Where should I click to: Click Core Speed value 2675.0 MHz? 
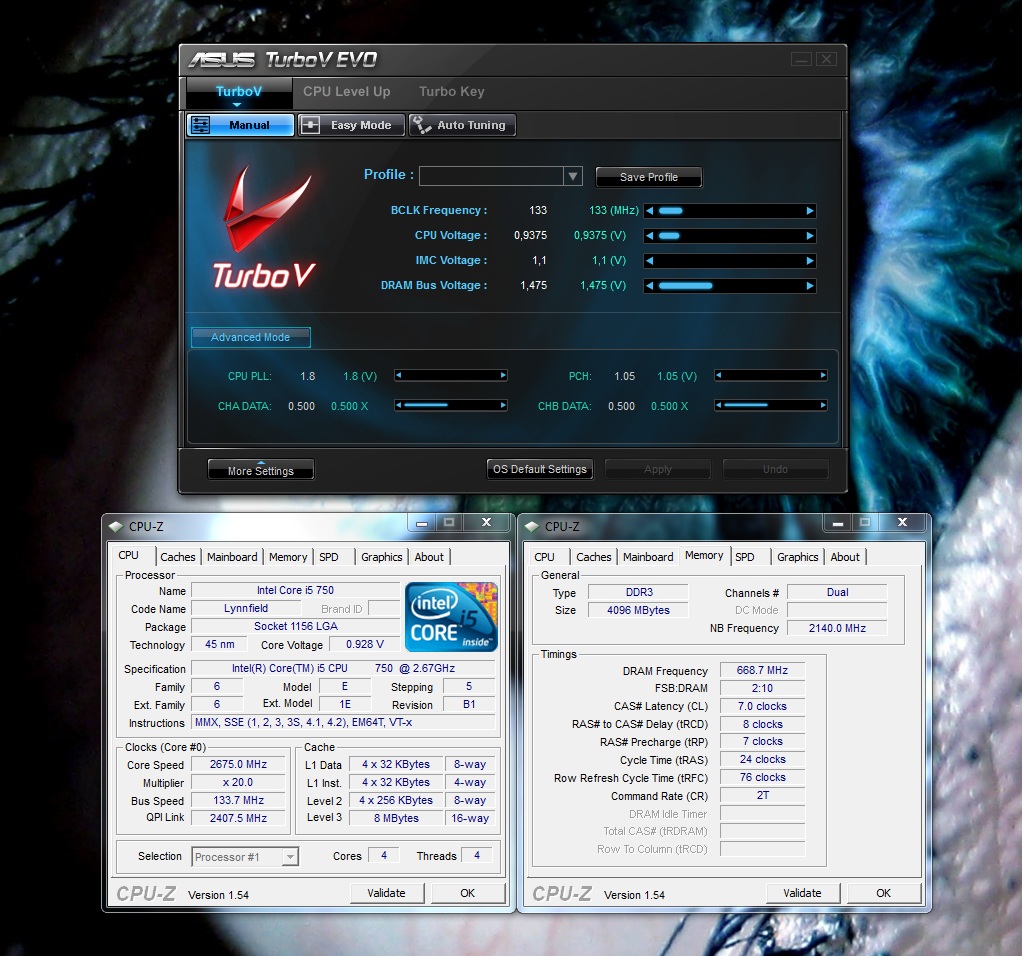click(x=238, y=764)
